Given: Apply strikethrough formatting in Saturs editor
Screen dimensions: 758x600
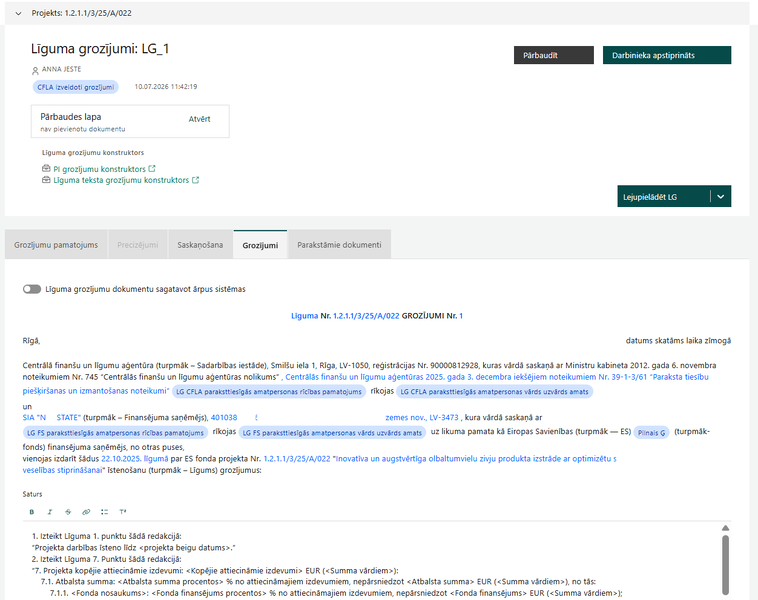Looking at the screenshot, I should click(x=68, y=512).
